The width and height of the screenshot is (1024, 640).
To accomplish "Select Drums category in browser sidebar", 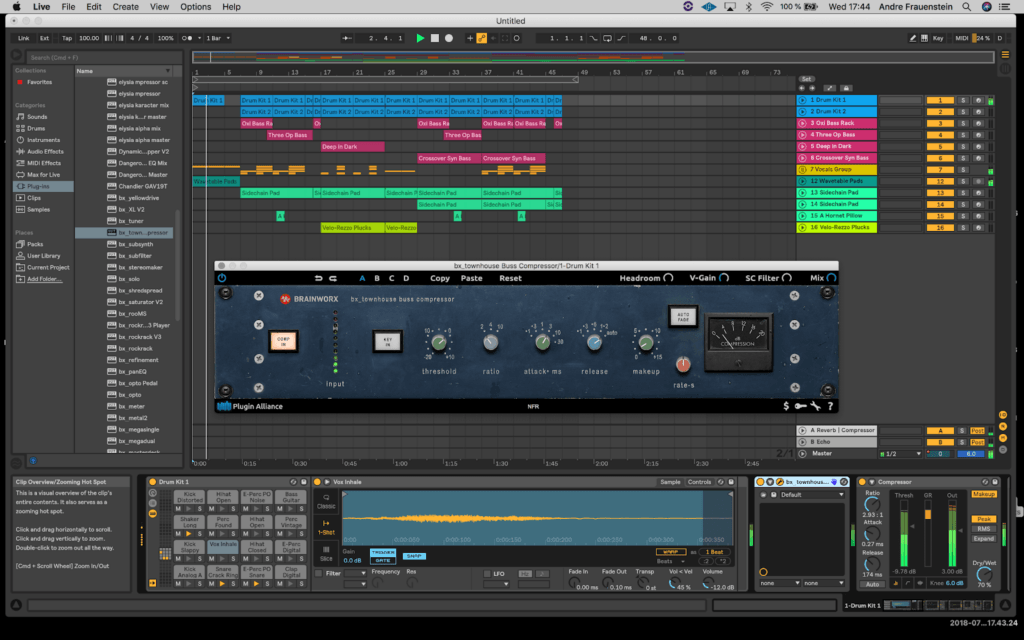I will [36, 129].
